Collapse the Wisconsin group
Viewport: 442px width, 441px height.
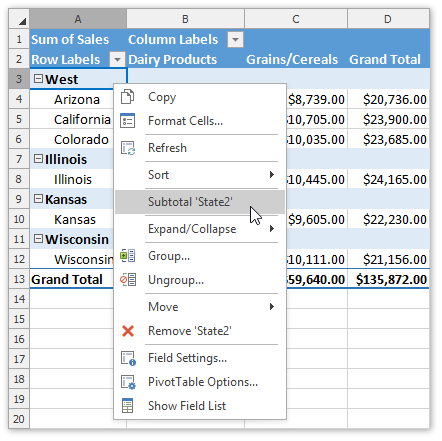(x=39, y=239)
